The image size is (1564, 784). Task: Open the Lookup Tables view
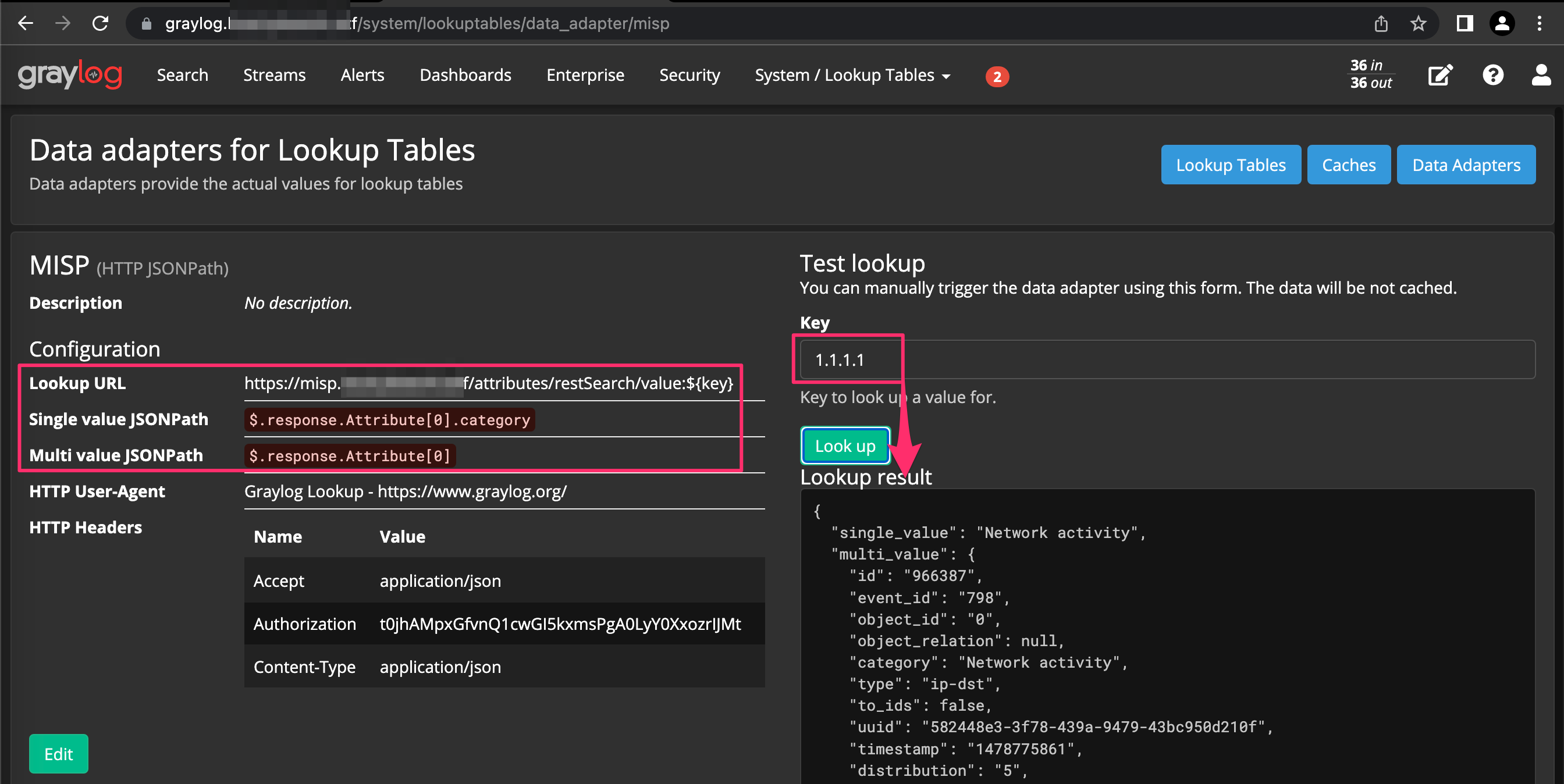click(1231, 165)
